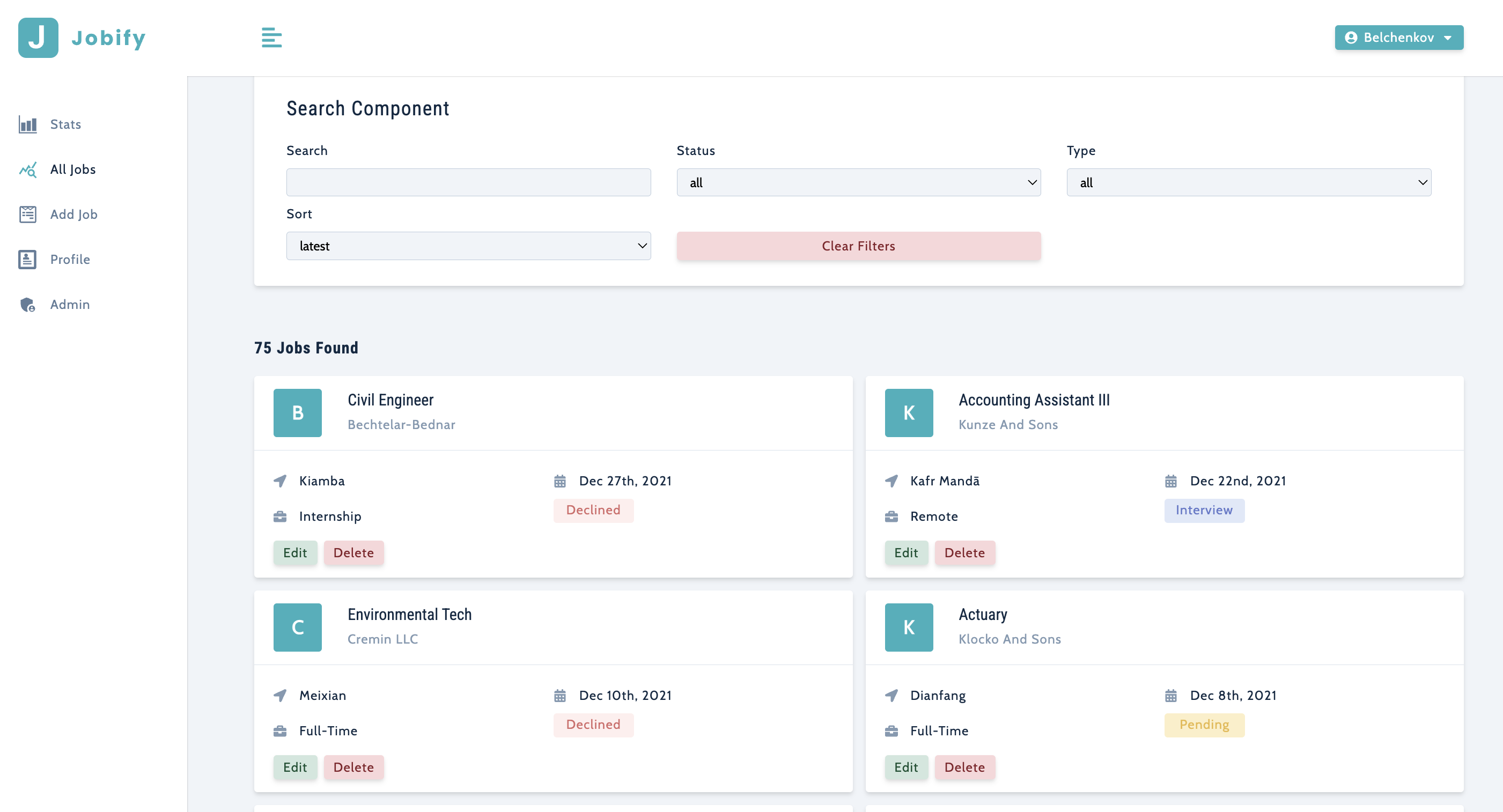Click the All Jobs chart icon
1503x812 pixels.
click(x=27, y=170)
